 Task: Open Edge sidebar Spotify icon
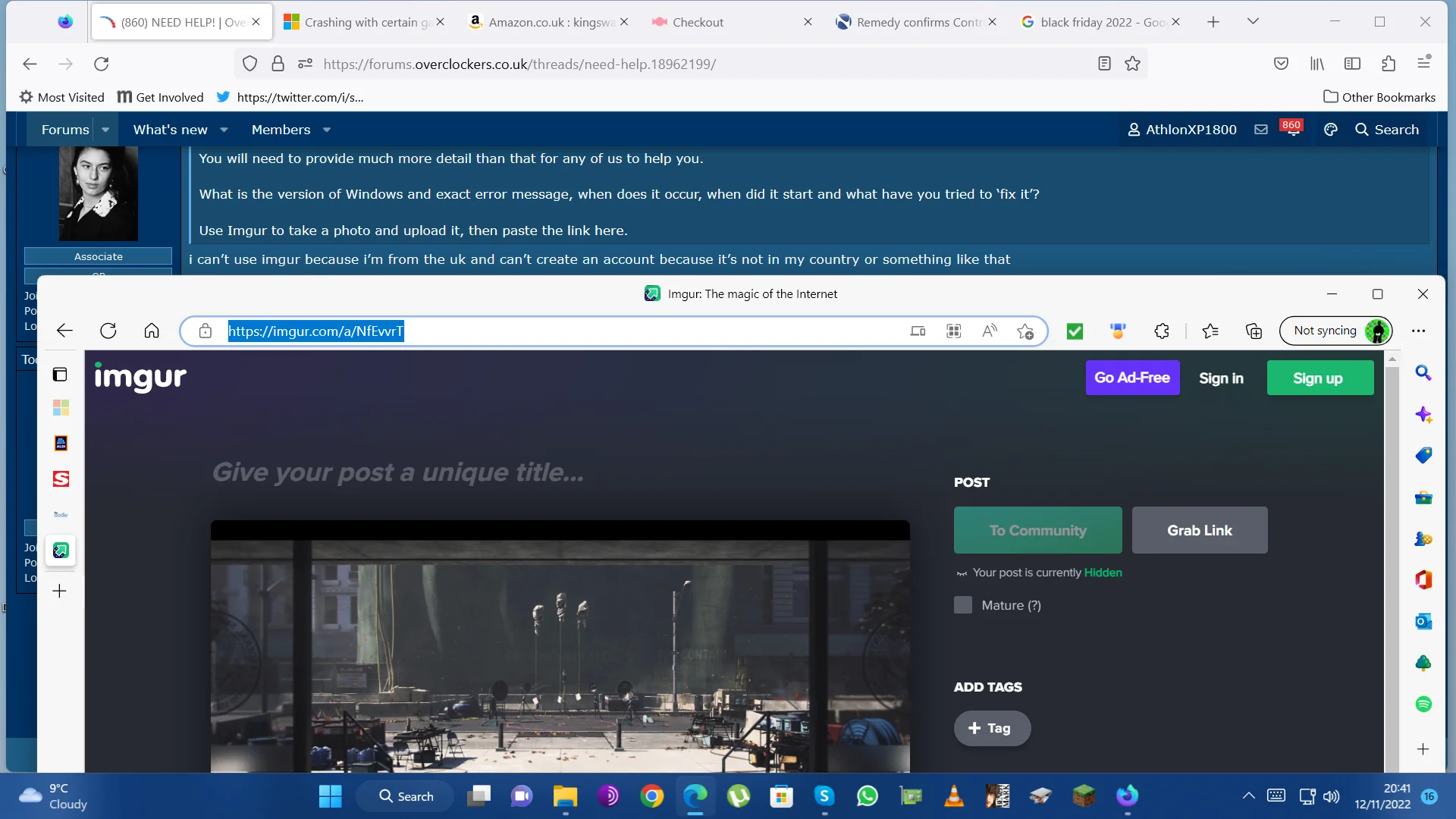pyautogui.click(x=1423, y=704)
